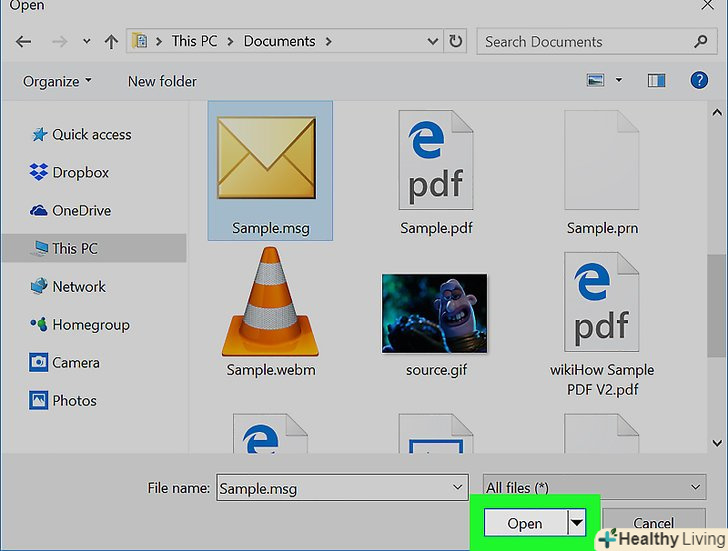Go to OneDrive in navigation pane
The width and height of the screenshot is (728, 551).
pos(81,211)
